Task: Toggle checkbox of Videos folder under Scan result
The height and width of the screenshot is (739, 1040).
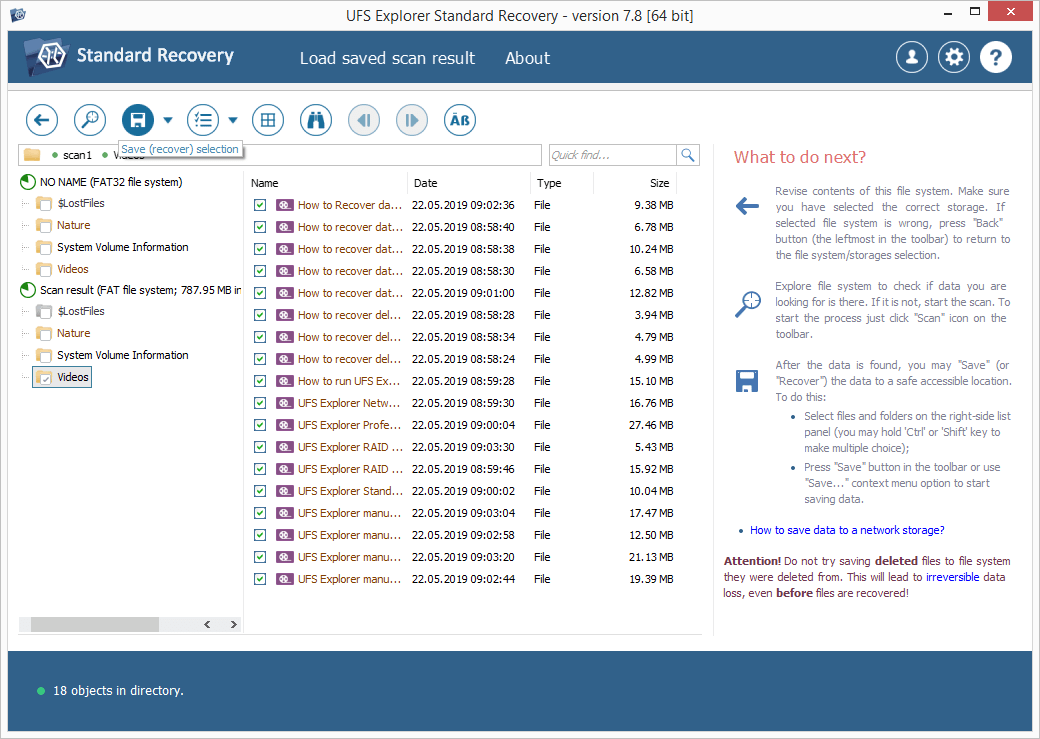Action: pyautogui.click(x=45, y=378)
